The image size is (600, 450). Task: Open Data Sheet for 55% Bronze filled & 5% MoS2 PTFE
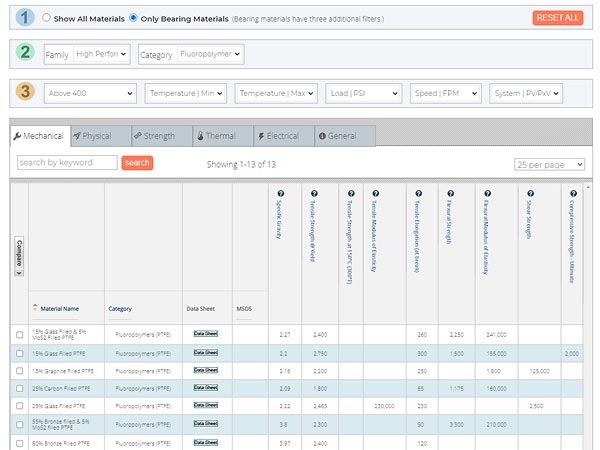205,424
